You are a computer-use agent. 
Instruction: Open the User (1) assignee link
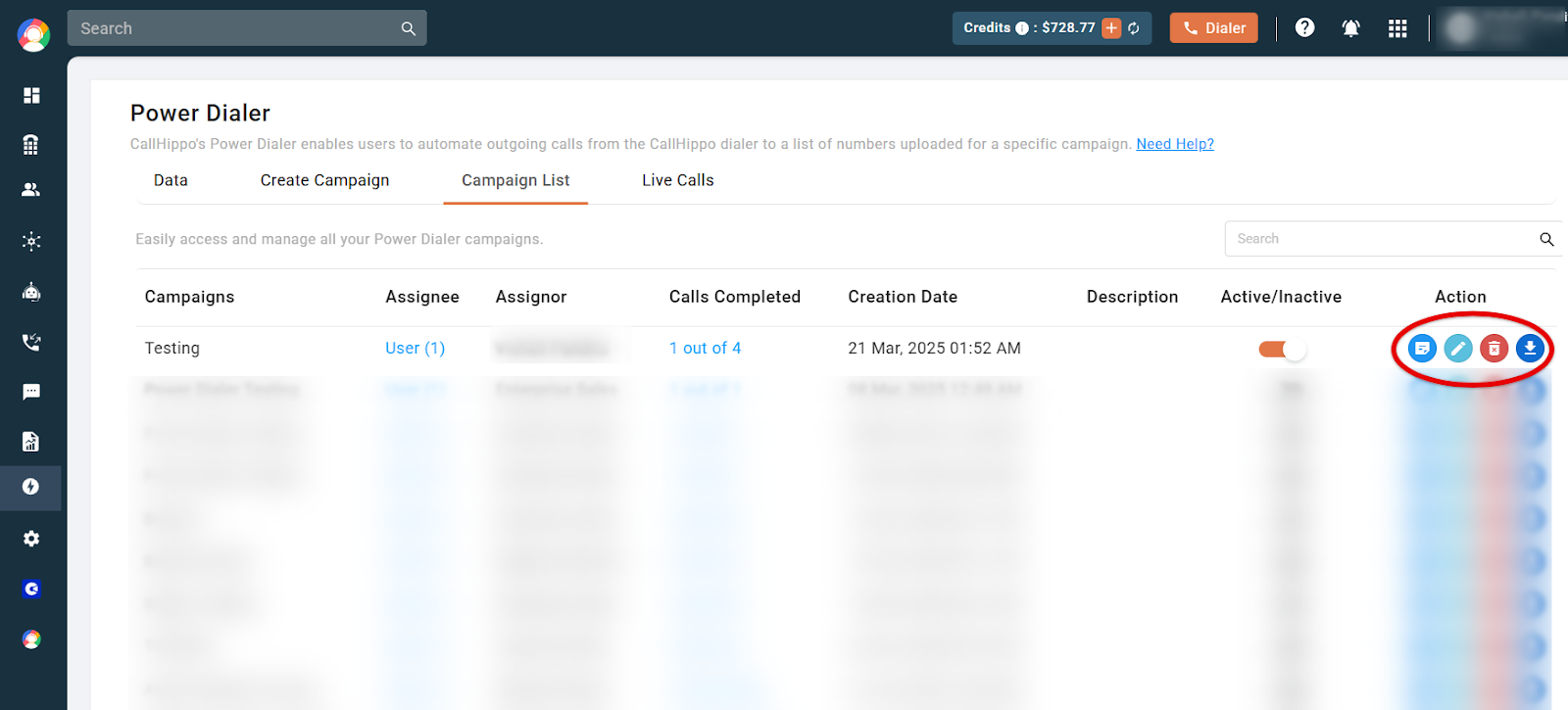tap(416, 348)
